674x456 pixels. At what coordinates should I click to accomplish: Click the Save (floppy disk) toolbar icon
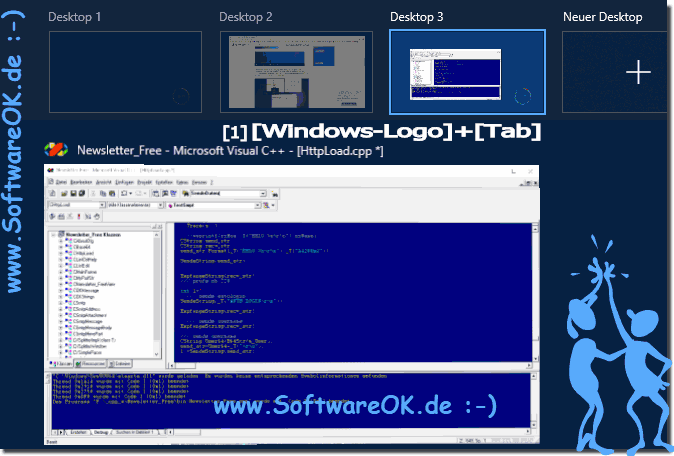tap(73, 193)
